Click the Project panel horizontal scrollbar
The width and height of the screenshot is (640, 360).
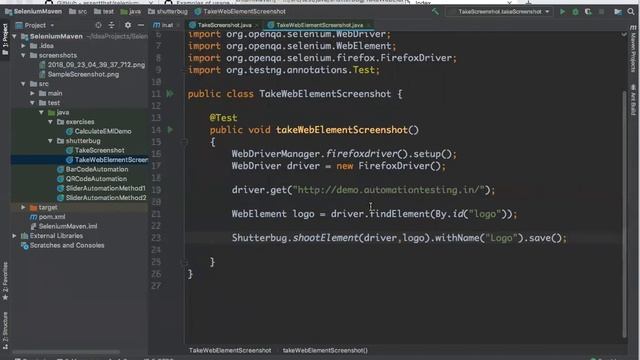(67, 351)
